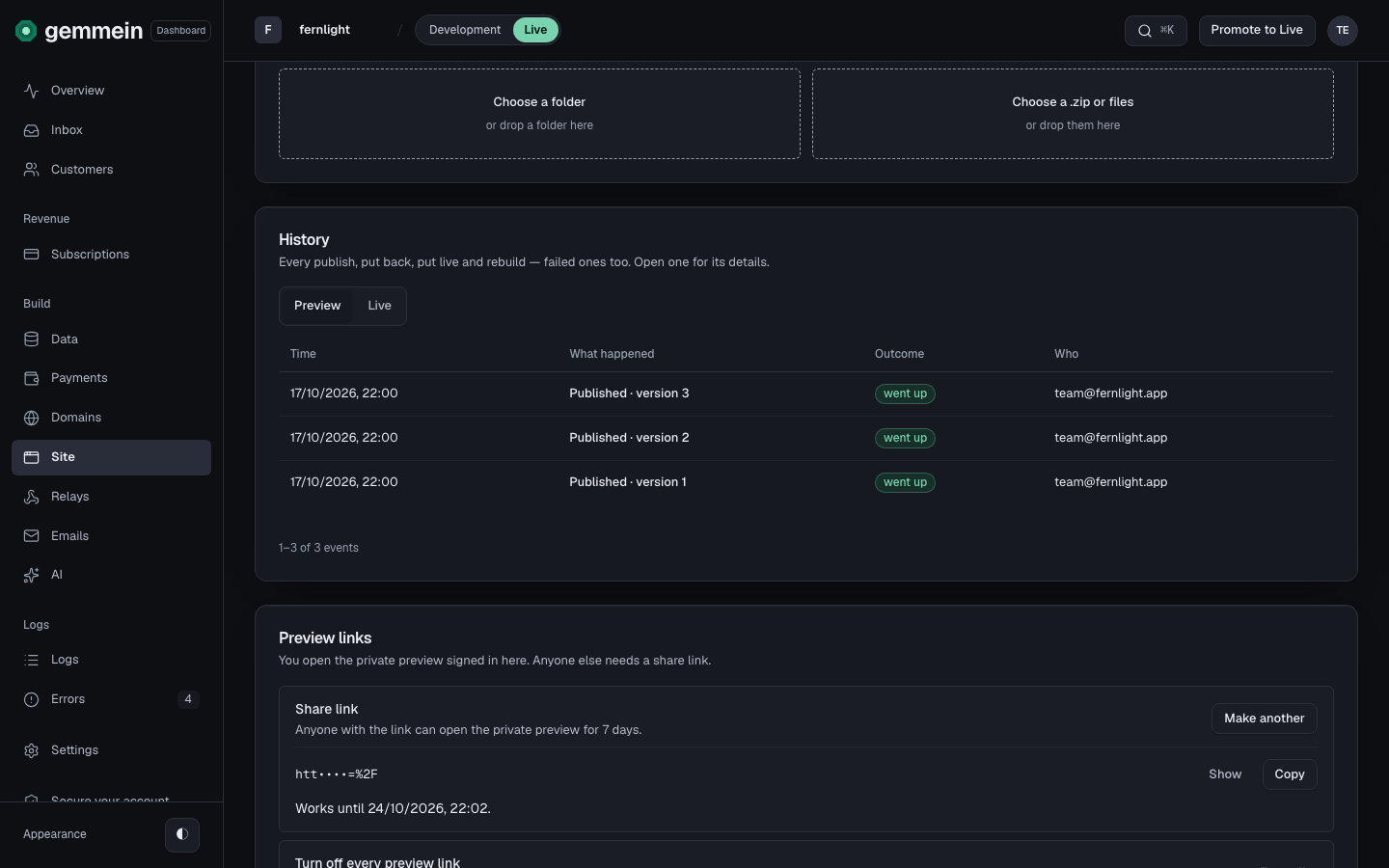The image size is (1389, 868).
Task: Open Relays icon in sidebar
Action: pos(32,497)
